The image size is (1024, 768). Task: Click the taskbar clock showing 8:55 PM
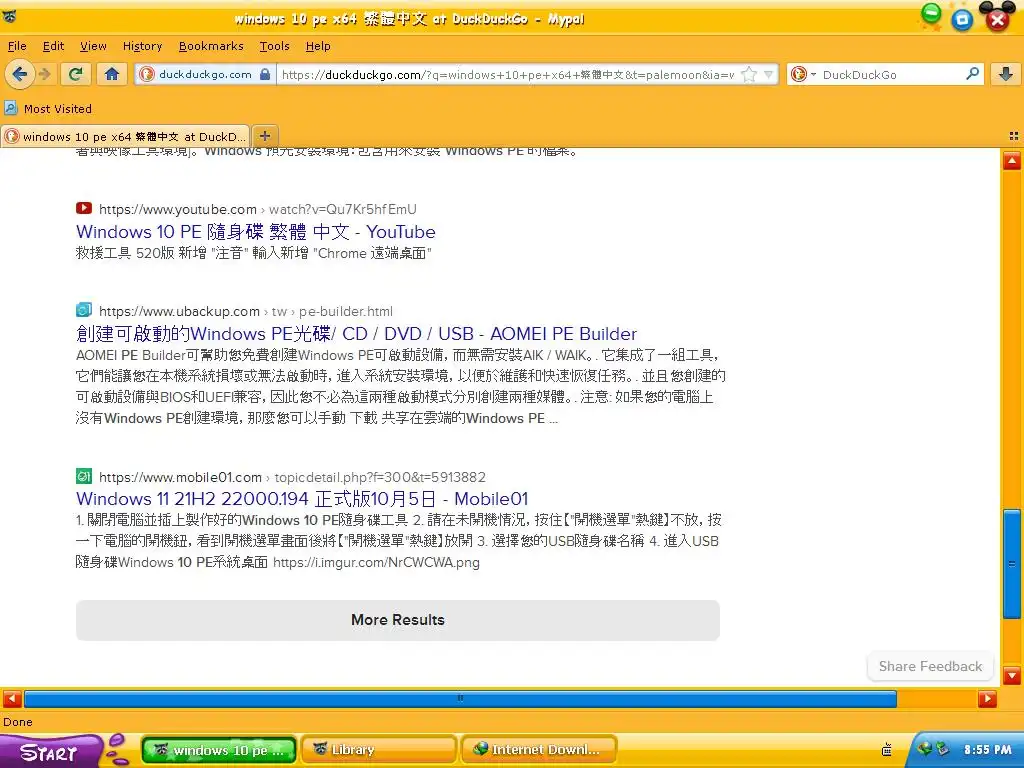[987, 750]
